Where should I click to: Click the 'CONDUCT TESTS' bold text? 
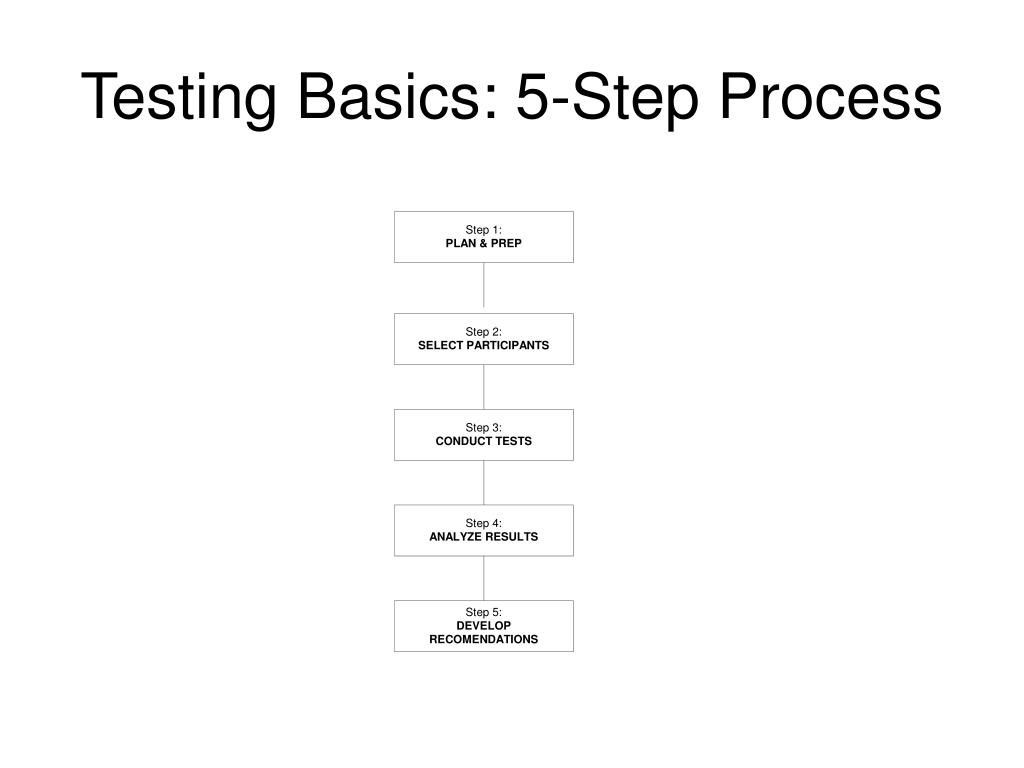pos(483,441)
